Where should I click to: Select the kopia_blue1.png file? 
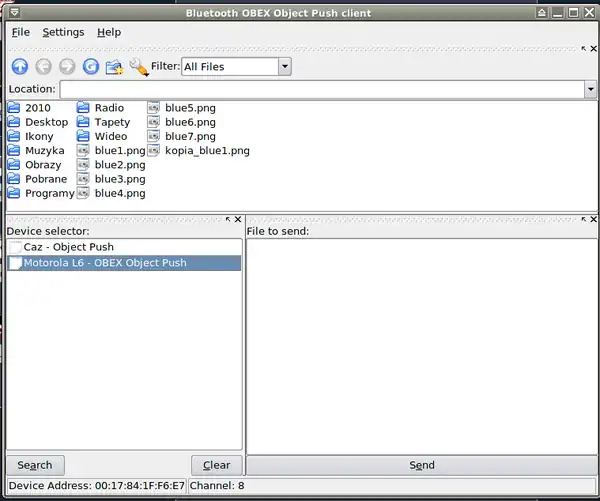206,151
